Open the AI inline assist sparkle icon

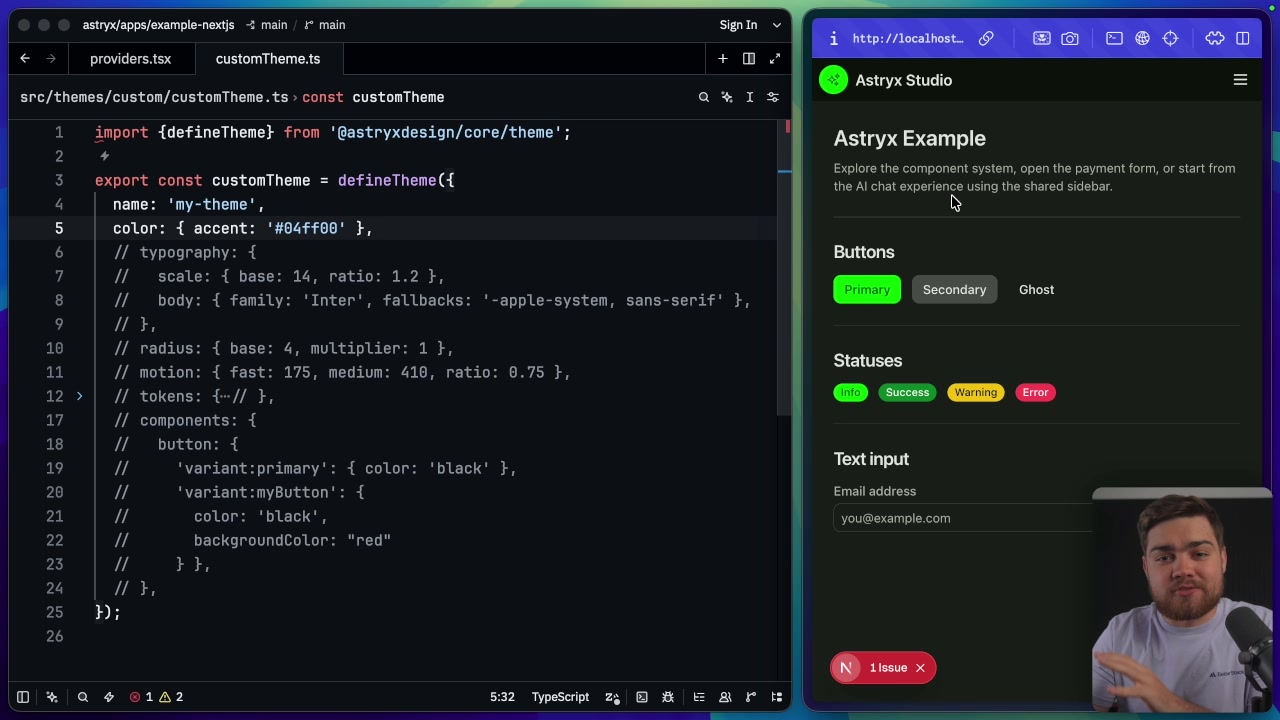click(727, 97)
